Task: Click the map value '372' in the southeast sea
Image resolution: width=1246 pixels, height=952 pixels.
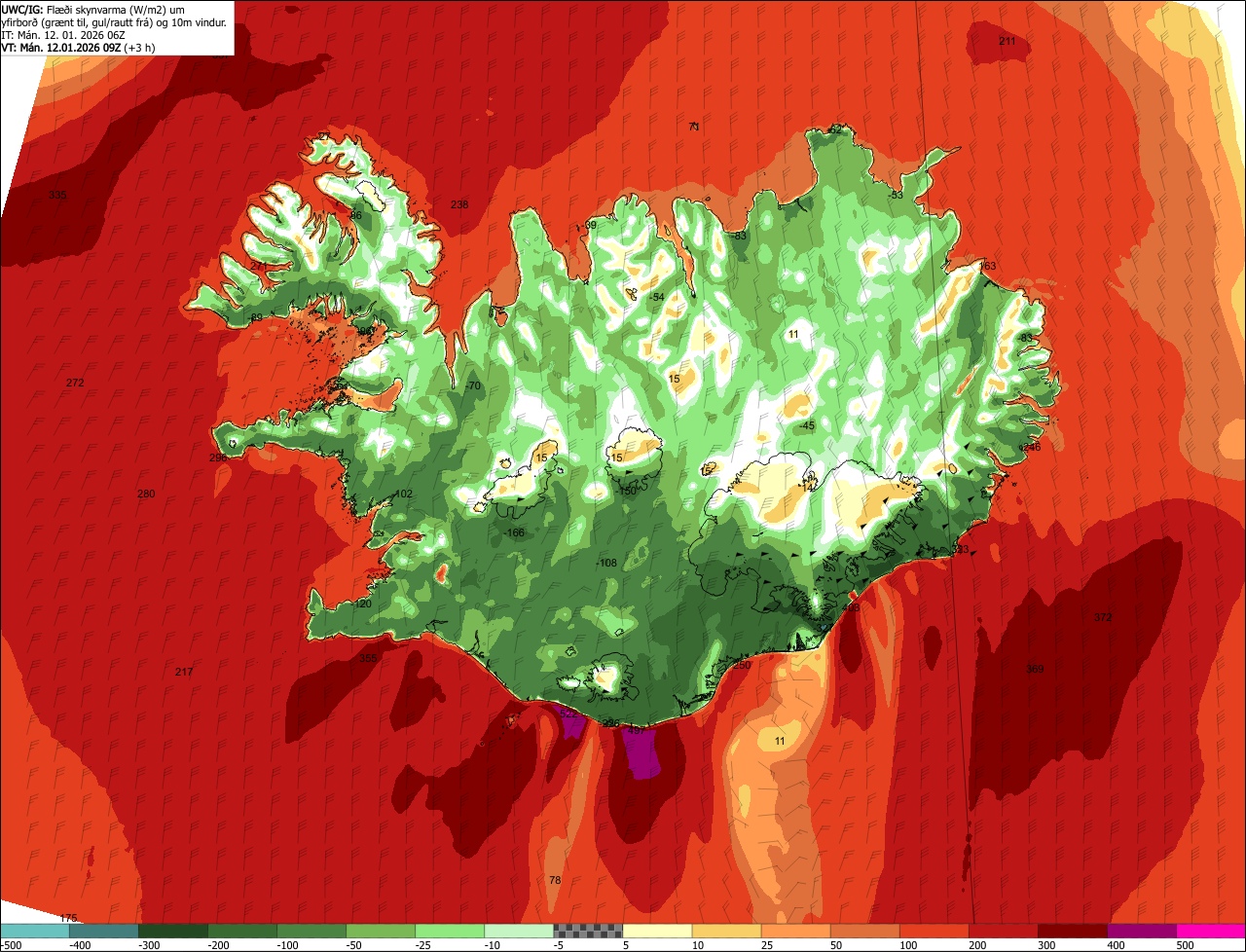Action: click(x=1103, y=618)
